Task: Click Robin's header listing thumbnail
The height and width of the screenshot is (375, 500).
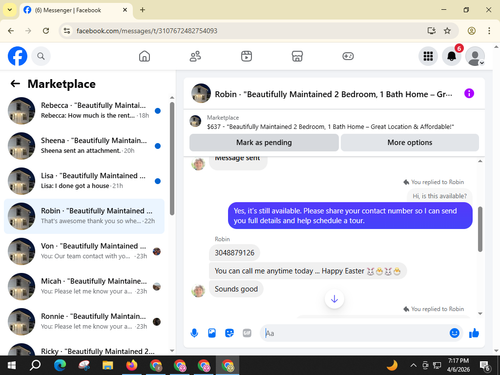Action: pyautogui.click(x=201, y=93)
